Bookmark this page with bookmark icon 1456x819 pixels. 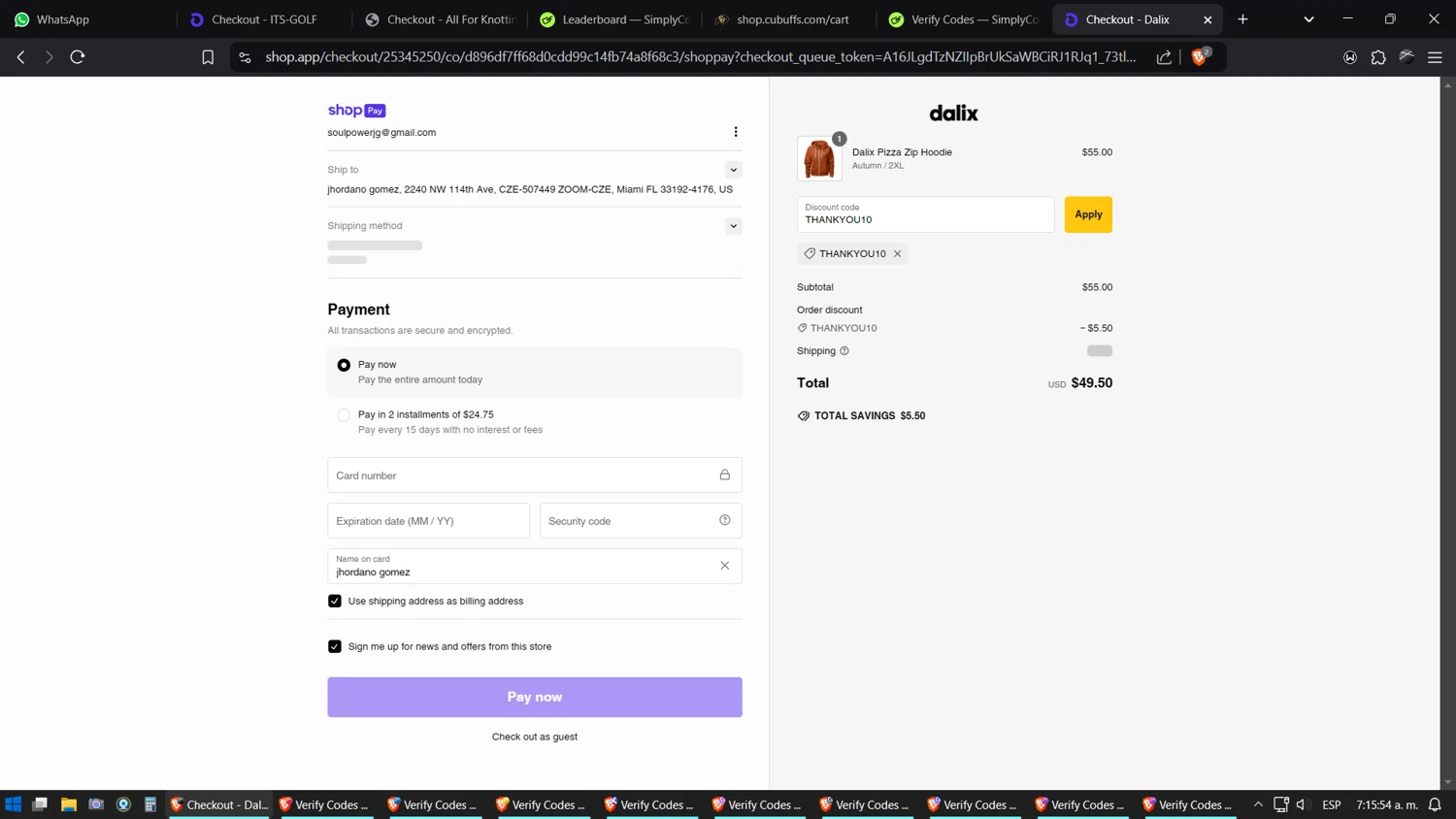click(208, 57)
